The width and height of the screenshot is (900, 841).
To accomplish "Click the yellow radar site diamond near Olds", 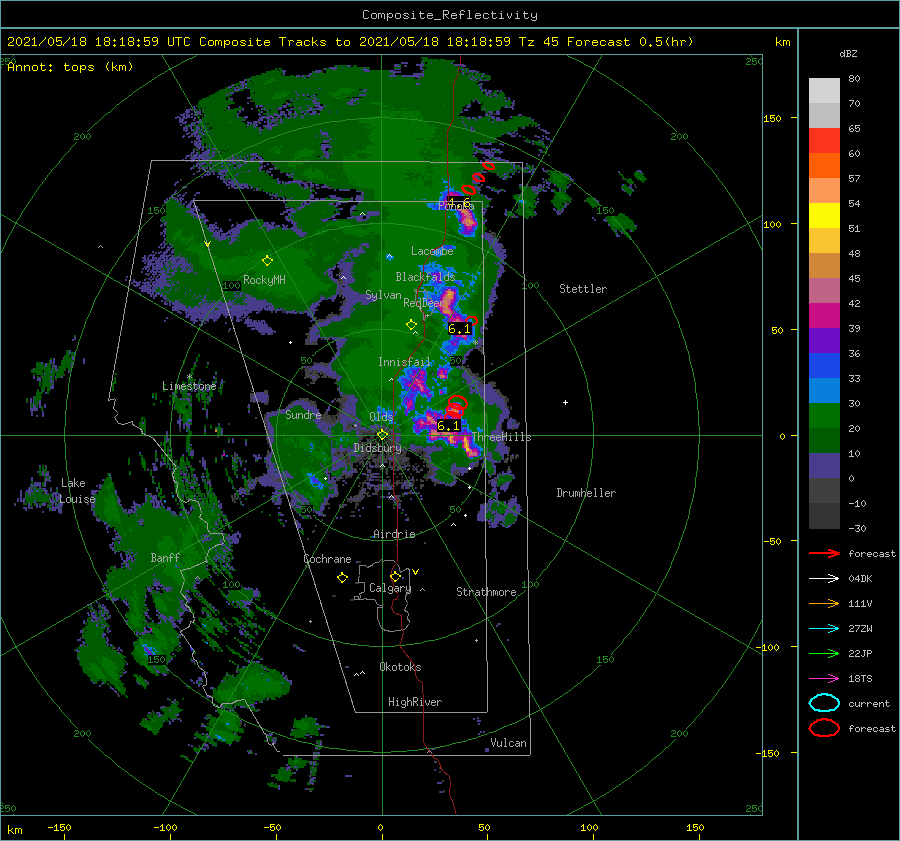I will tap(382, 435).
